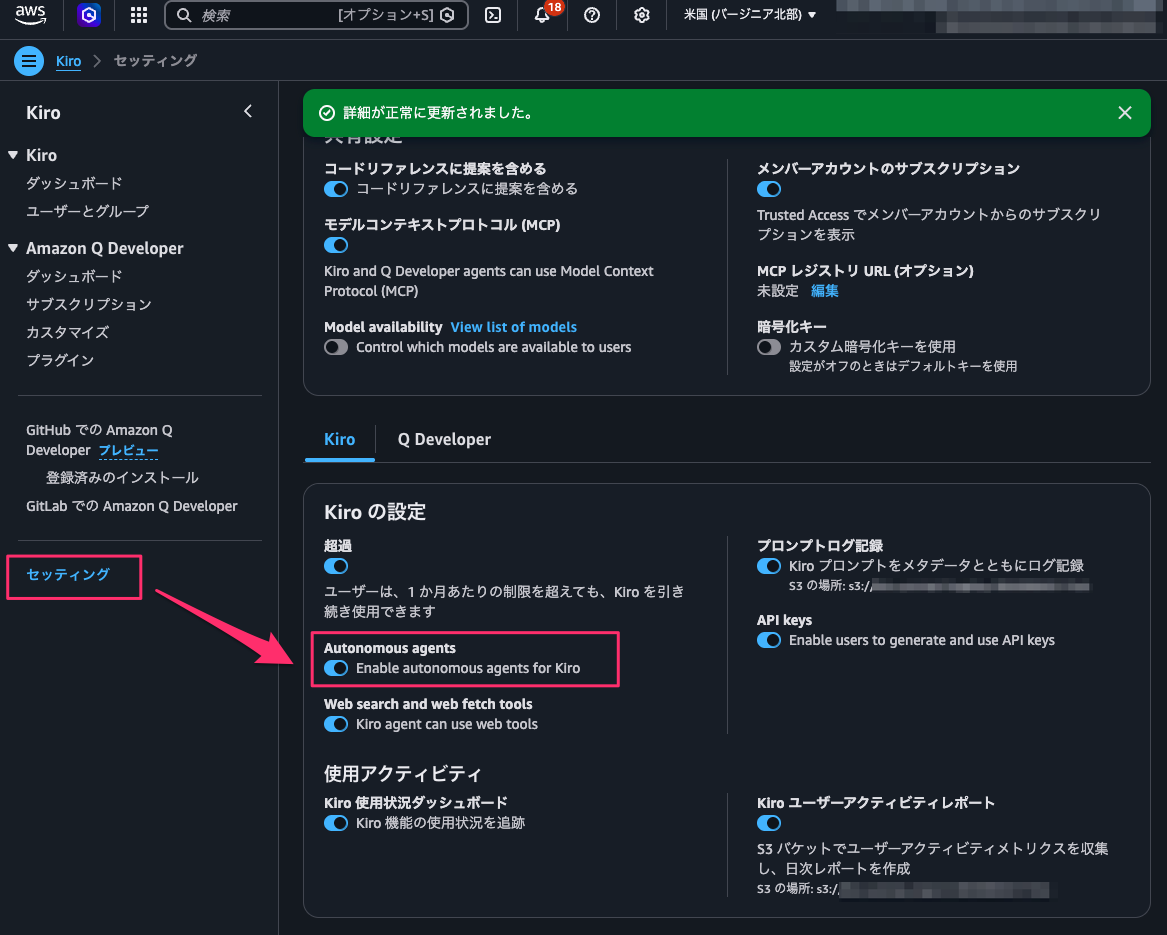Open the console settings gear
Image resolution: width=1167 pixels, height=935 pixels.
(x=642, y=15)
